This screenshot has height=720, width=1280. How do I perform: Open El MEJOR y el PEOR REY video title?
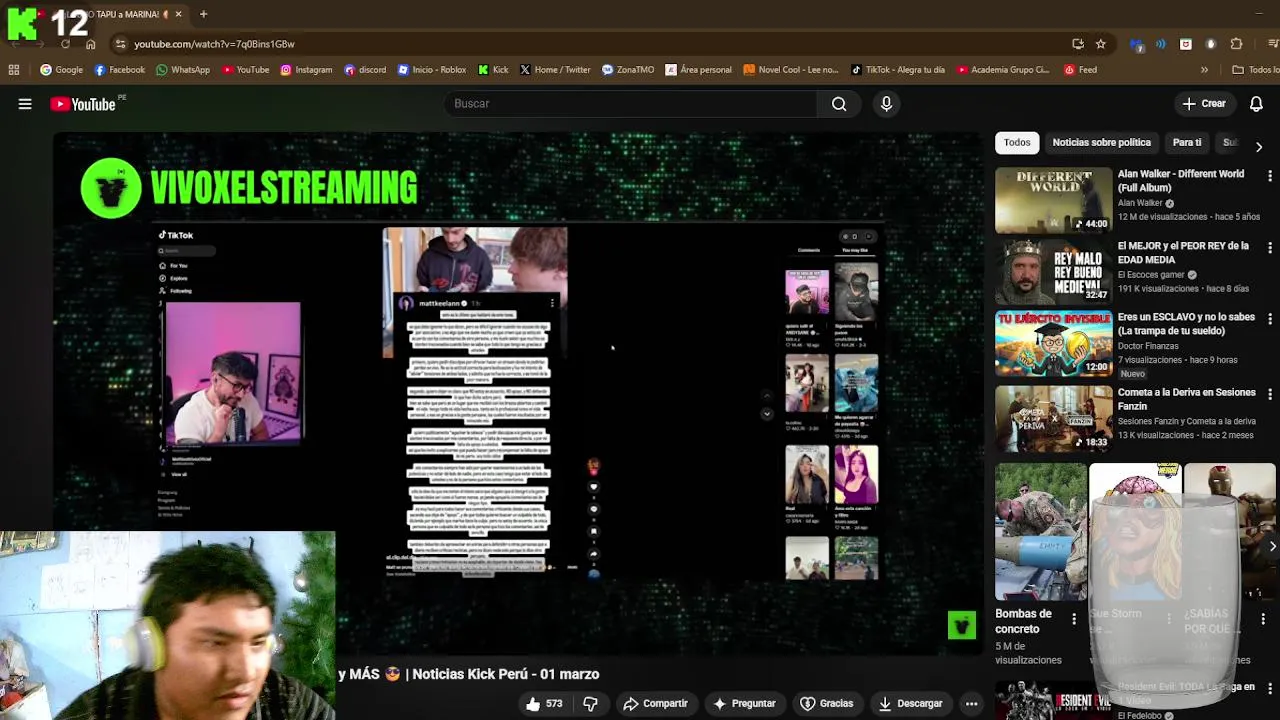[1183, 252]
